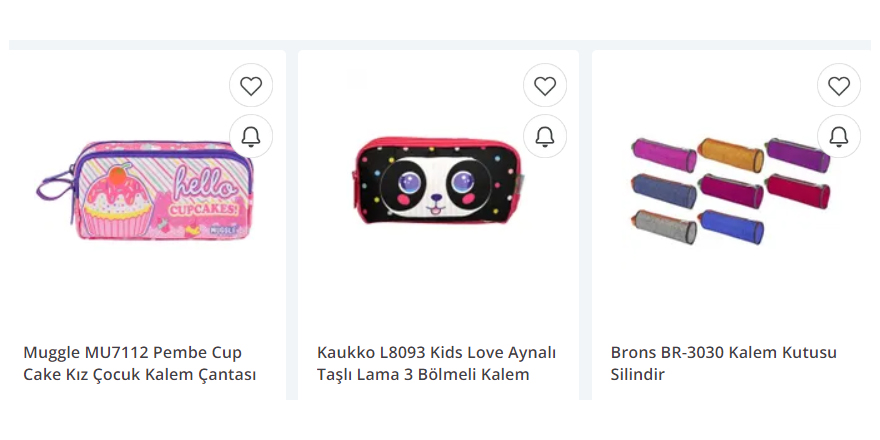This screenshot has height=440, width=880.
Task: Mark the Brons cylinder pencil box as favorite
Action: (x=838, y=85)
